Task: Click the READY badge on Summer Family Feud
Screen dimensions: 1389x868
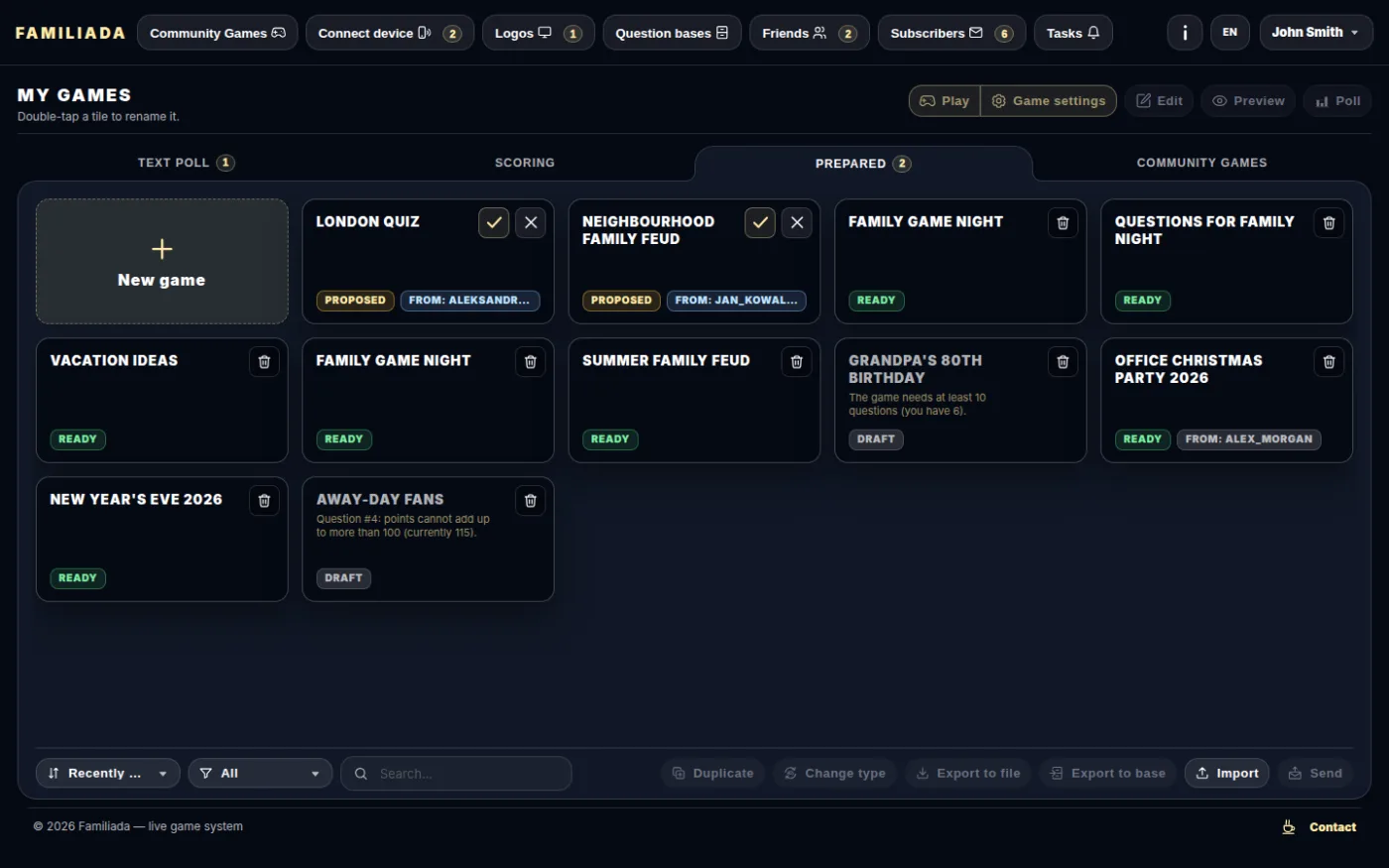Action: pos(609,439)
